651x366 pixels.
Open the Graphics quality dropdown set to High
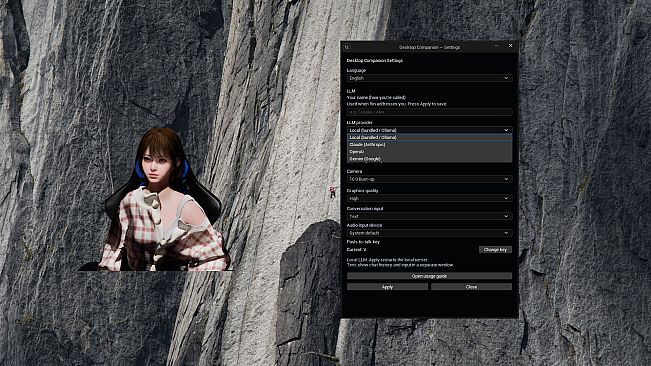click(x=429, y=198)
